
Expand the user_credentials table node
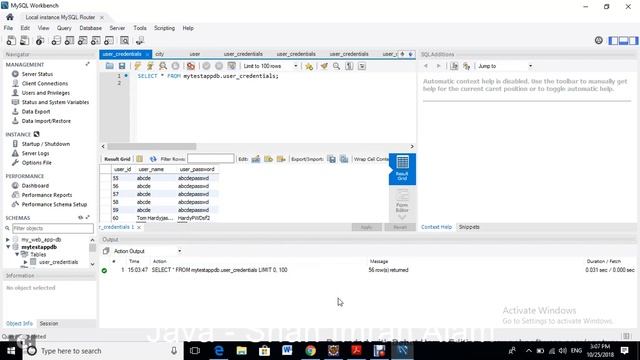click(26, 262)
